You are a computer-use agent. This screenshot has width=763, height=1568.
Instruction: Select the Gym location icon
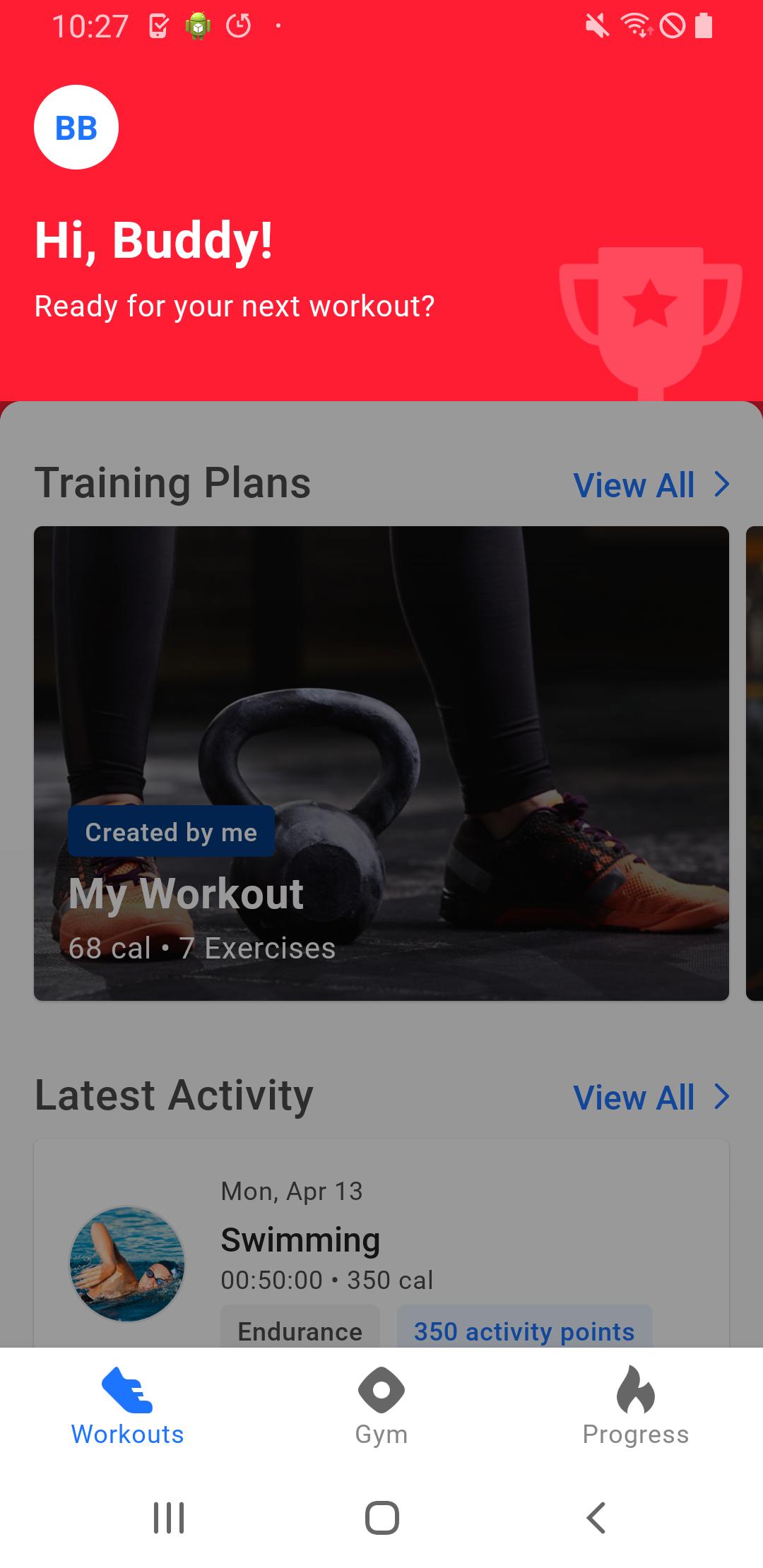coord(381,1390)
